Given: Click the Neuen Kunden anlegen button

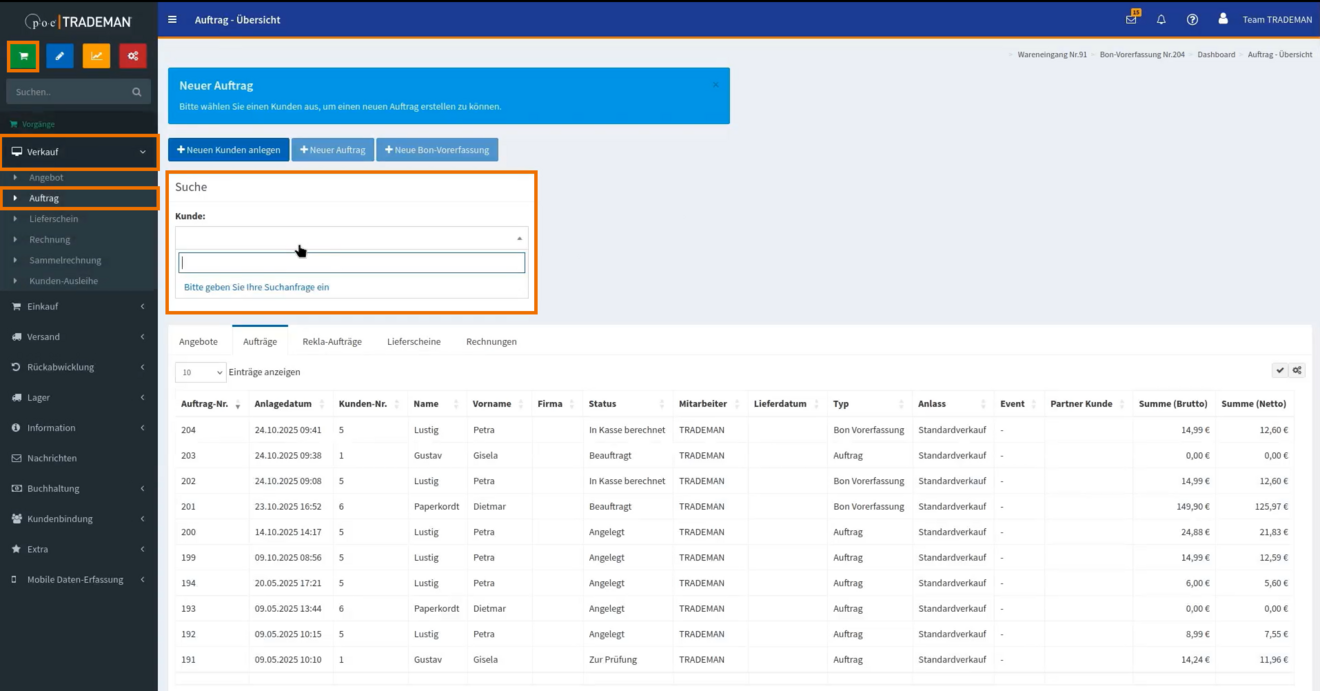Looking at the screenshot, I should click(x=228, y=150).
